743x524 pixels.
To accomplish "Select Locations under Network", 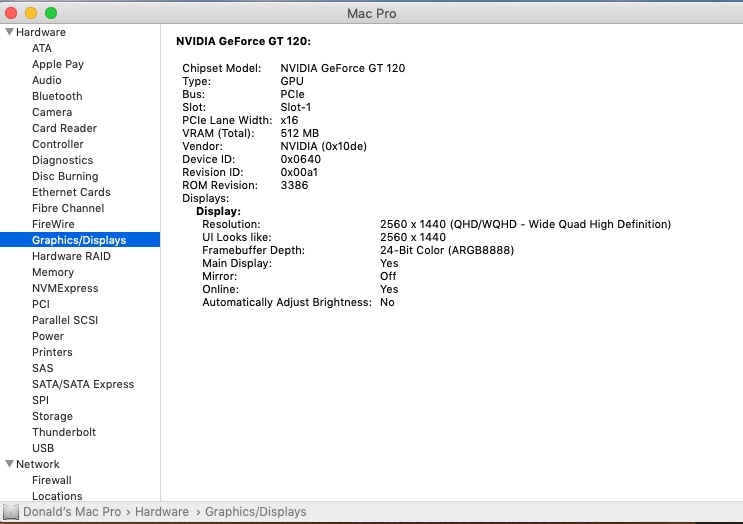I will [57, 496].
